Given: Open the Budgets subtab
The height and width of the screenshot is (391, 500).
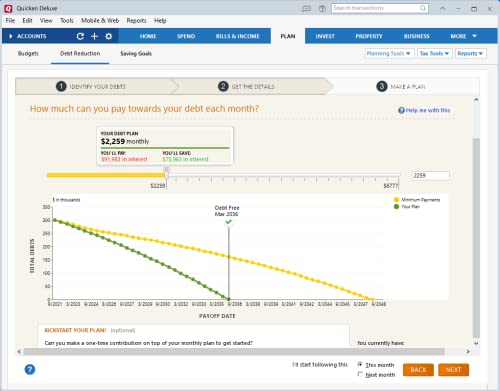Looking at the screenshot, I should point(28,53).
